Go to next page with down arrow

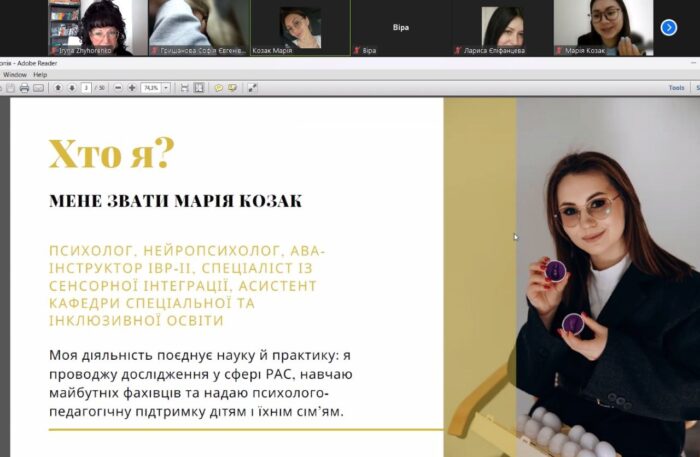(x=72, y=88)
